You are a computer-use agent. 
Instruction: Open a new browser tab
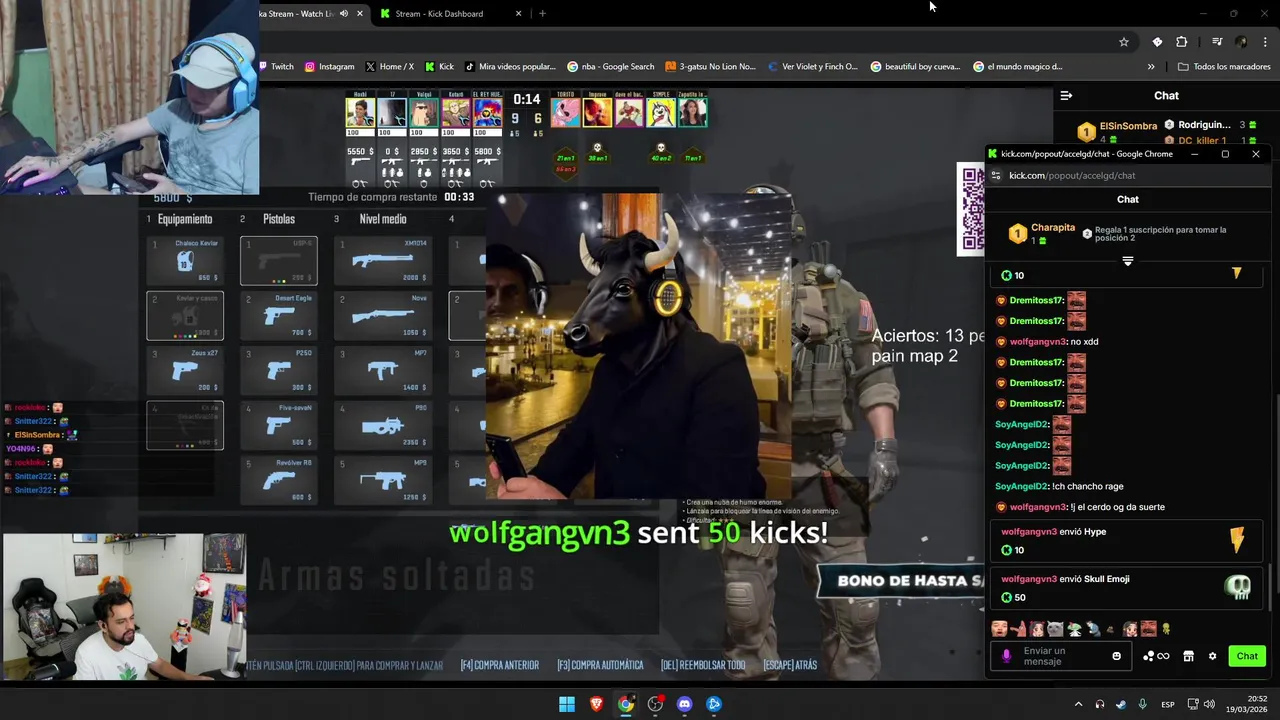(542, 14)
